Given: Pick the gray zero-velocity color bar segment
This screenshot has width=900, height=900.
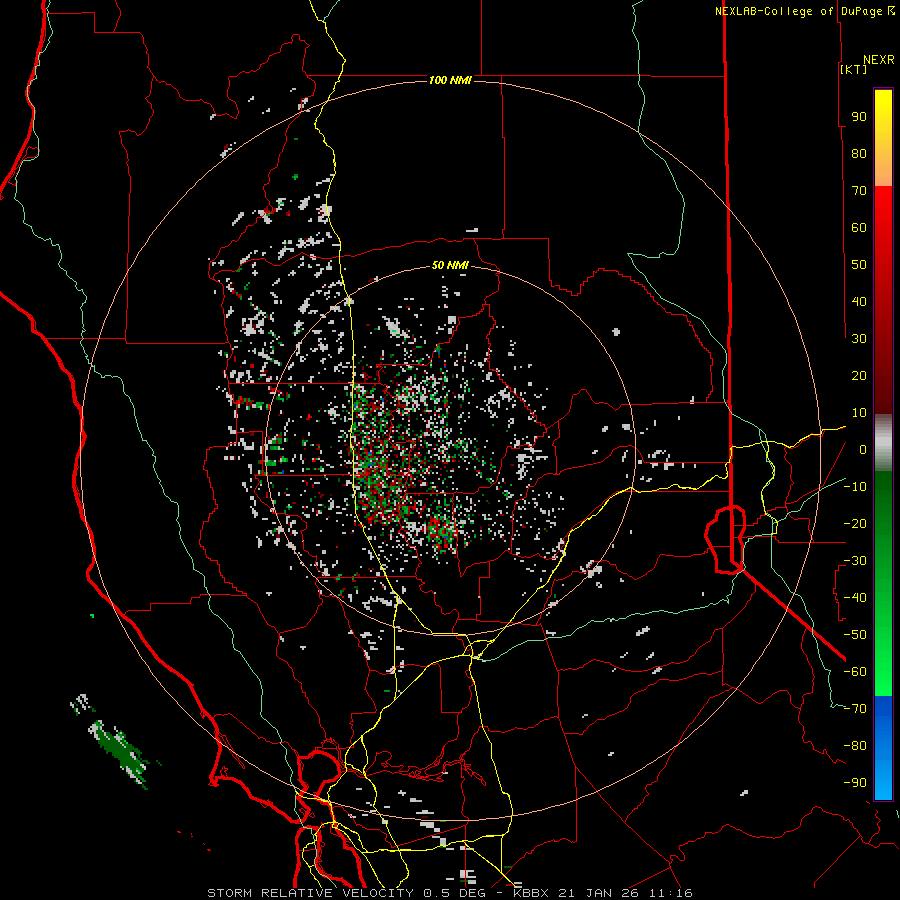Looking at the screenshot, I should [x=883, y=443].
